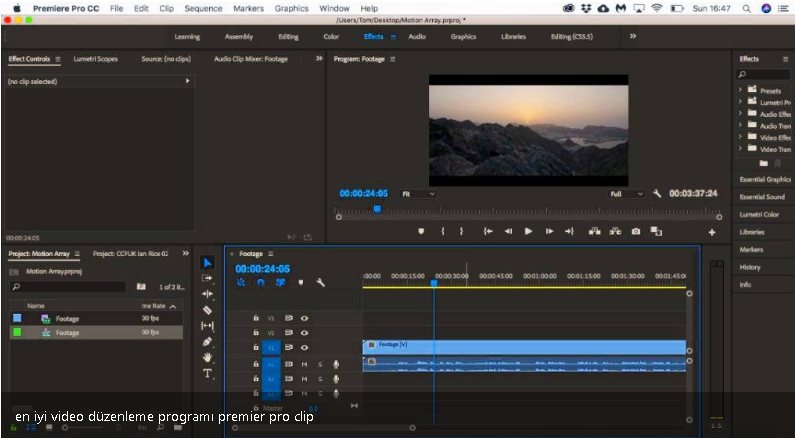This screenshot has height=438, width=796.
Task: Toggle timeline snap magnet icon
Action: point(260,283)
